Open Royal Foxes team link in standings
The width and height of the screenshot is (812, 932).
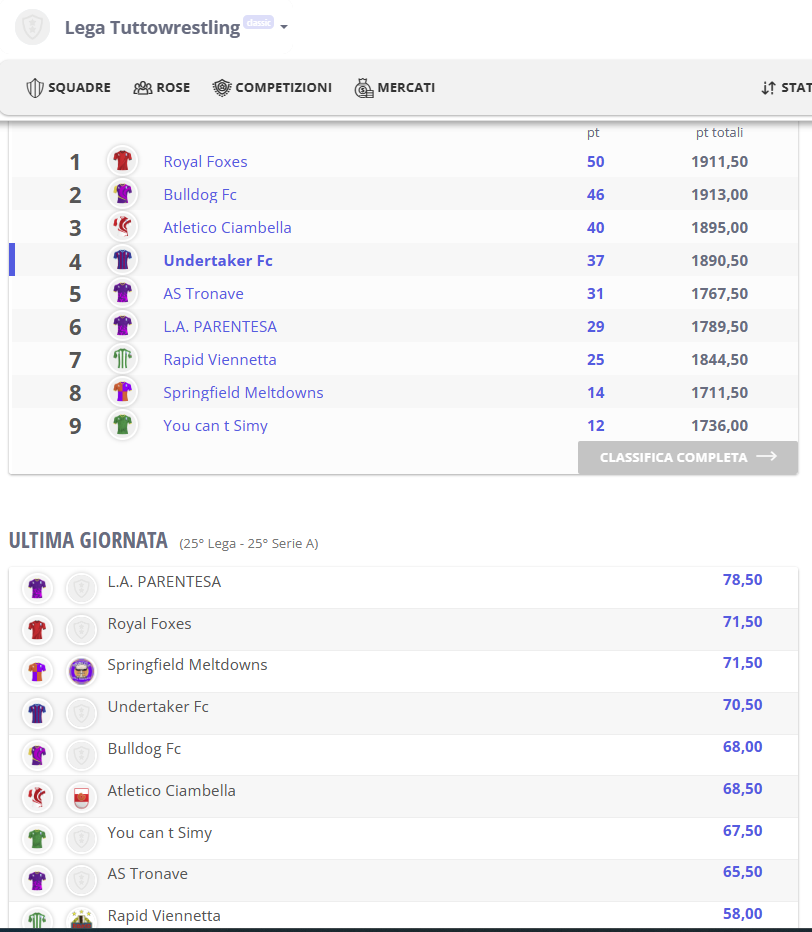205,162
